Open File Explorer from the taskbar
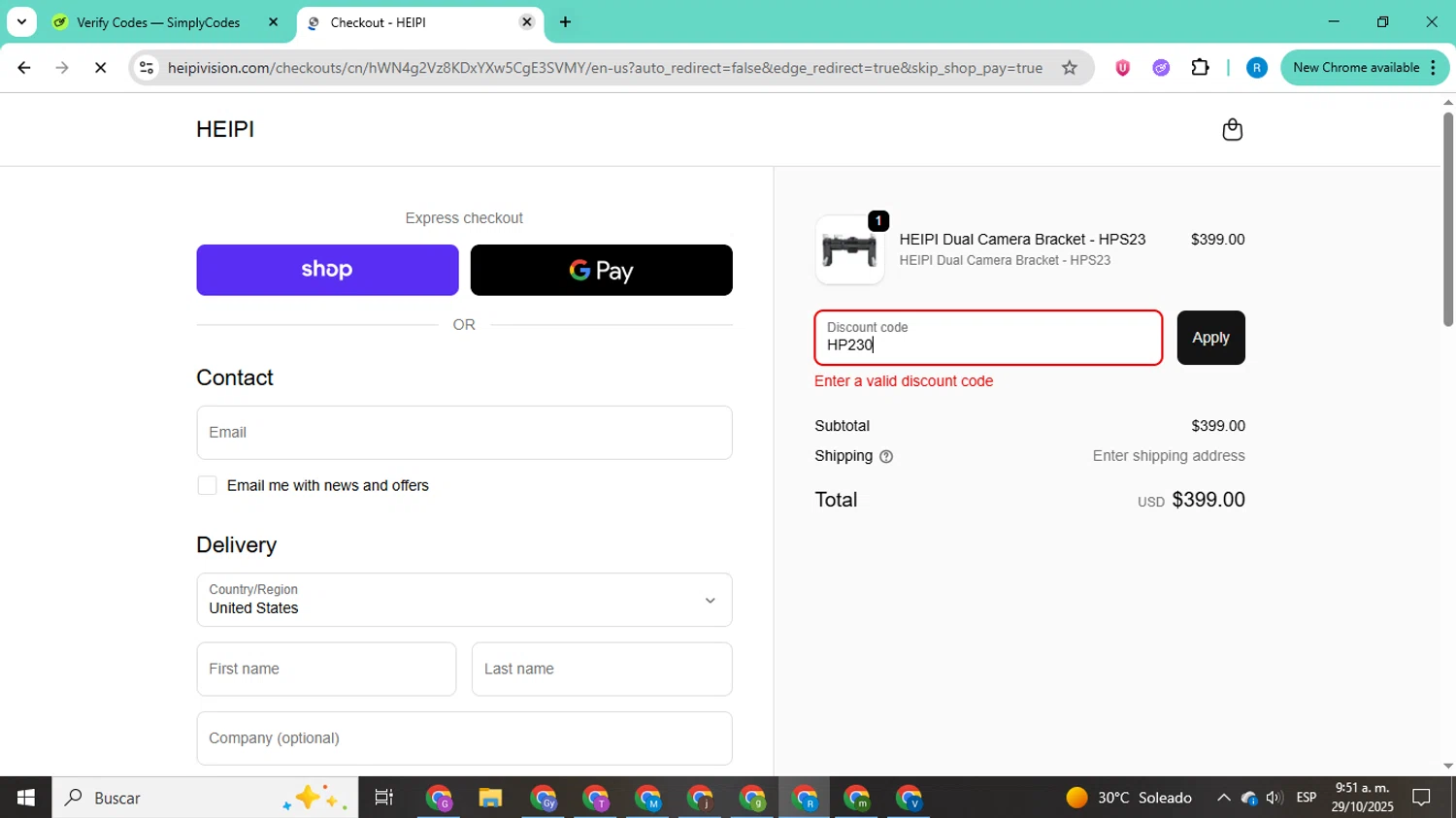The image size is (1456, 818). (490, 798)
